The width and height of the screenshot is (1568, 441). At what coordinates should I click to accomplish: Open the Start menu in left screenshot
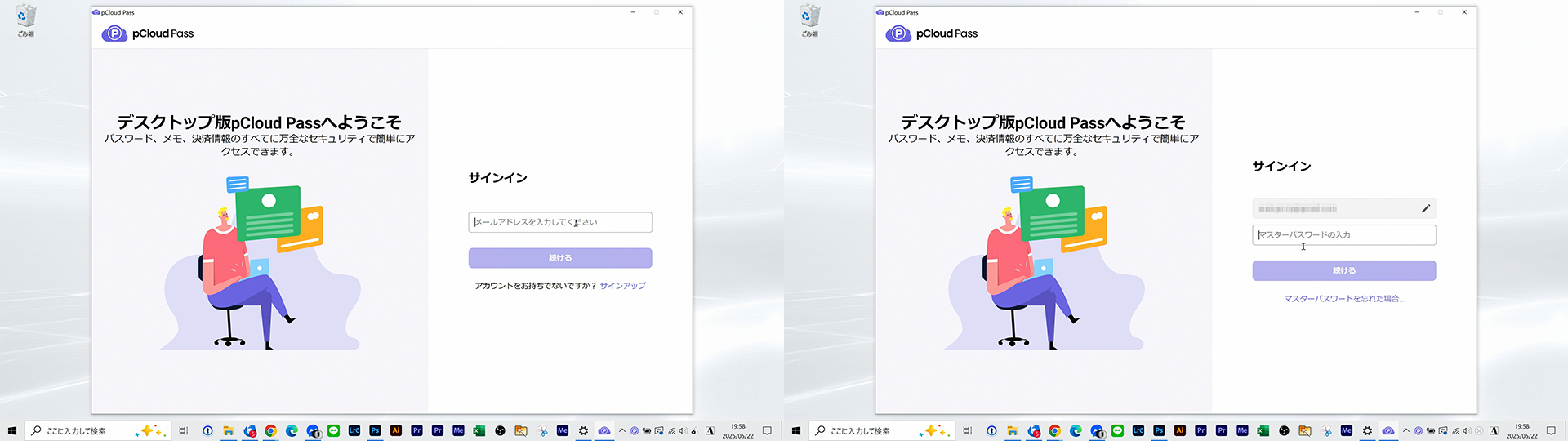click(x=12, y=430)
